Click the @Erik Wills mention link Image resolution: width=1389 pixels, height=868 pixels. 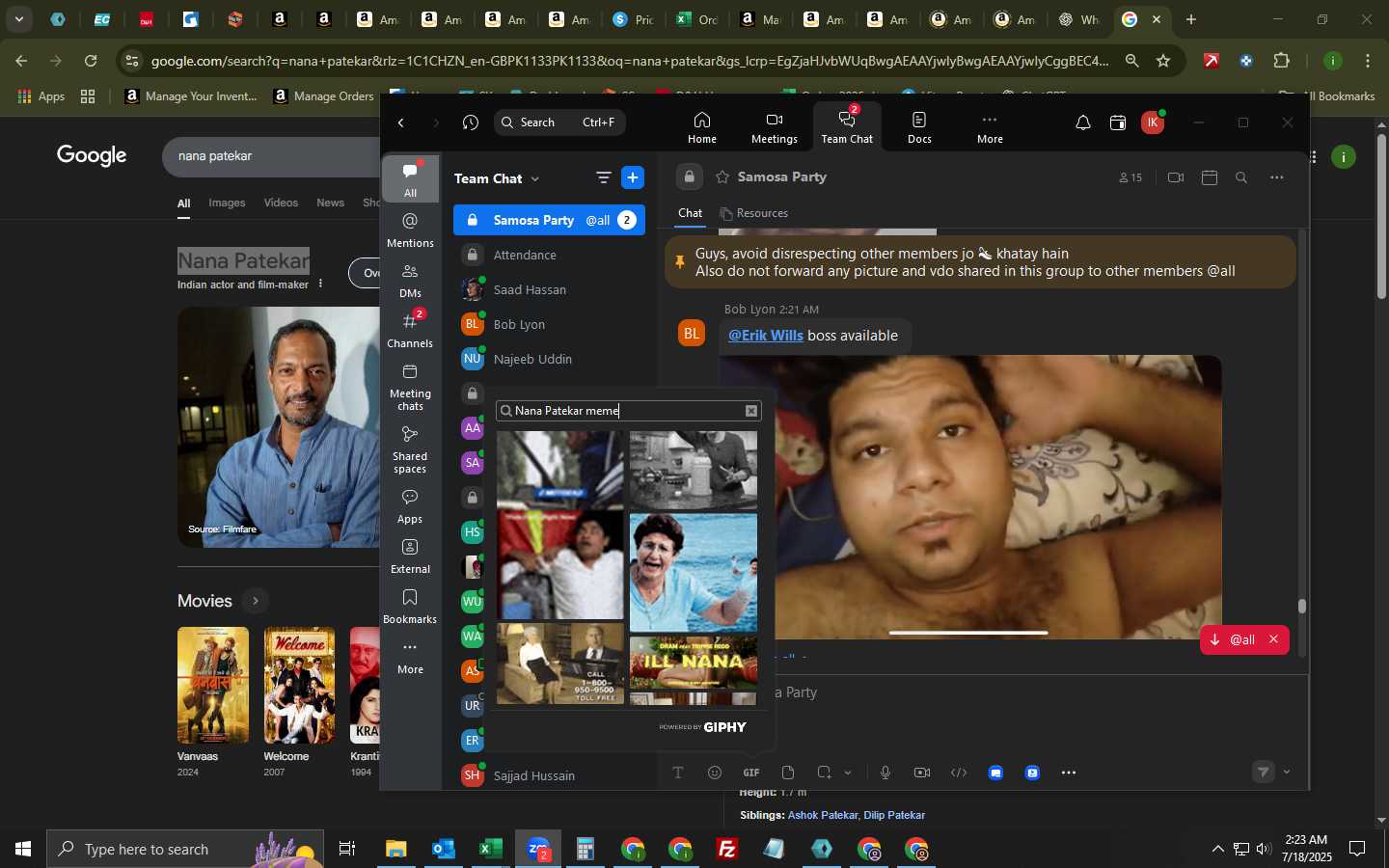[x=766, y=336]
